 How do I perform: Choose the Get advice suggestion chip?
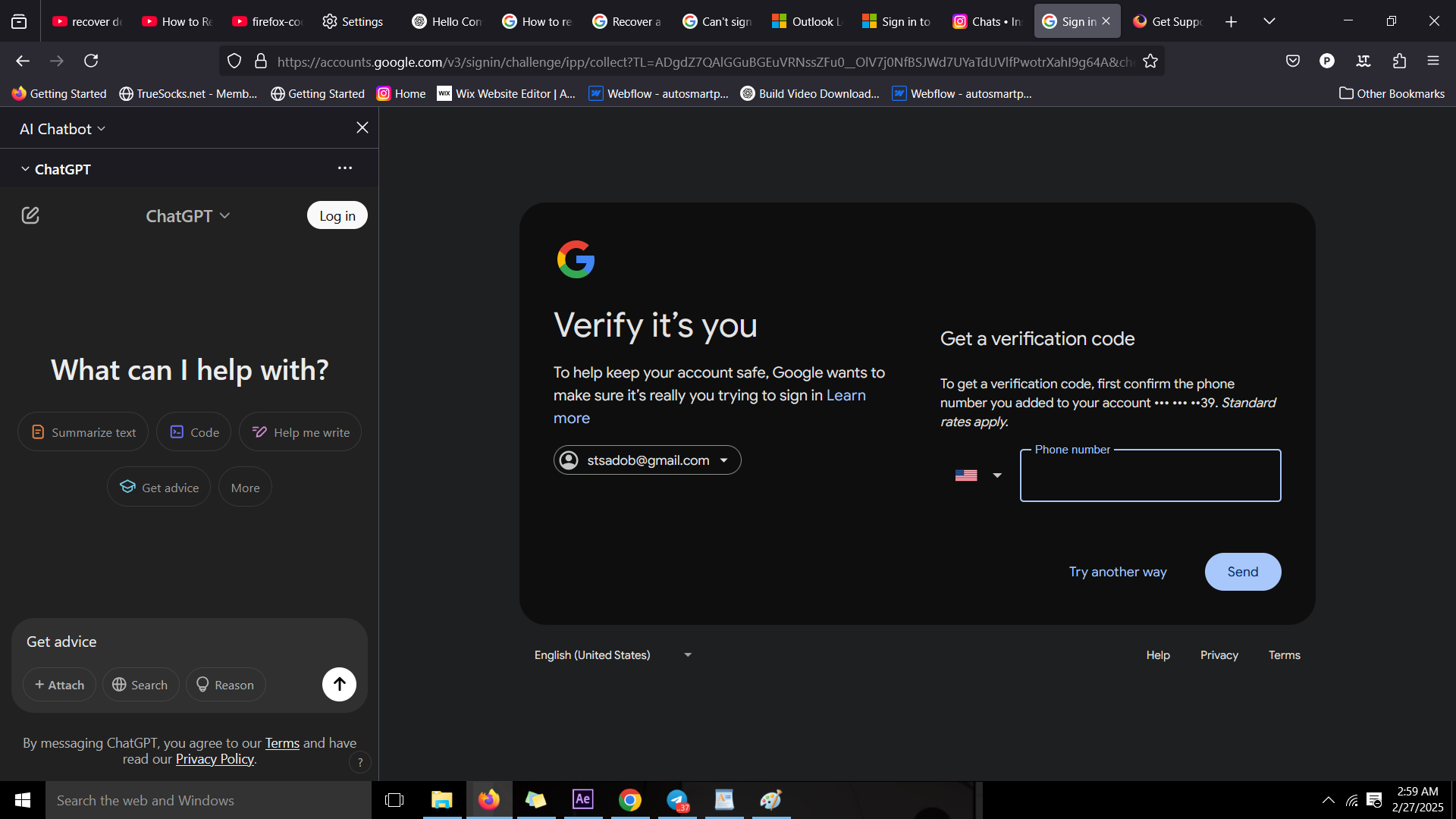pos(158,487)
